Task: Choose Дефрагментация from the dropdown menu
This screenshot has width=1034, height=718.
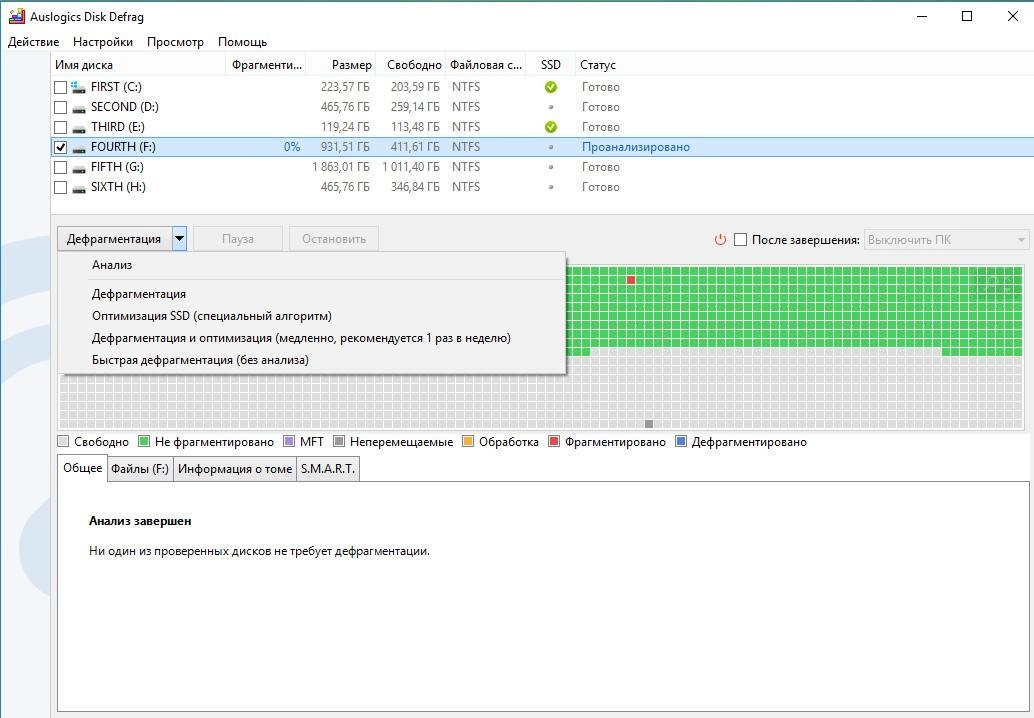Action: click(312, 294)
